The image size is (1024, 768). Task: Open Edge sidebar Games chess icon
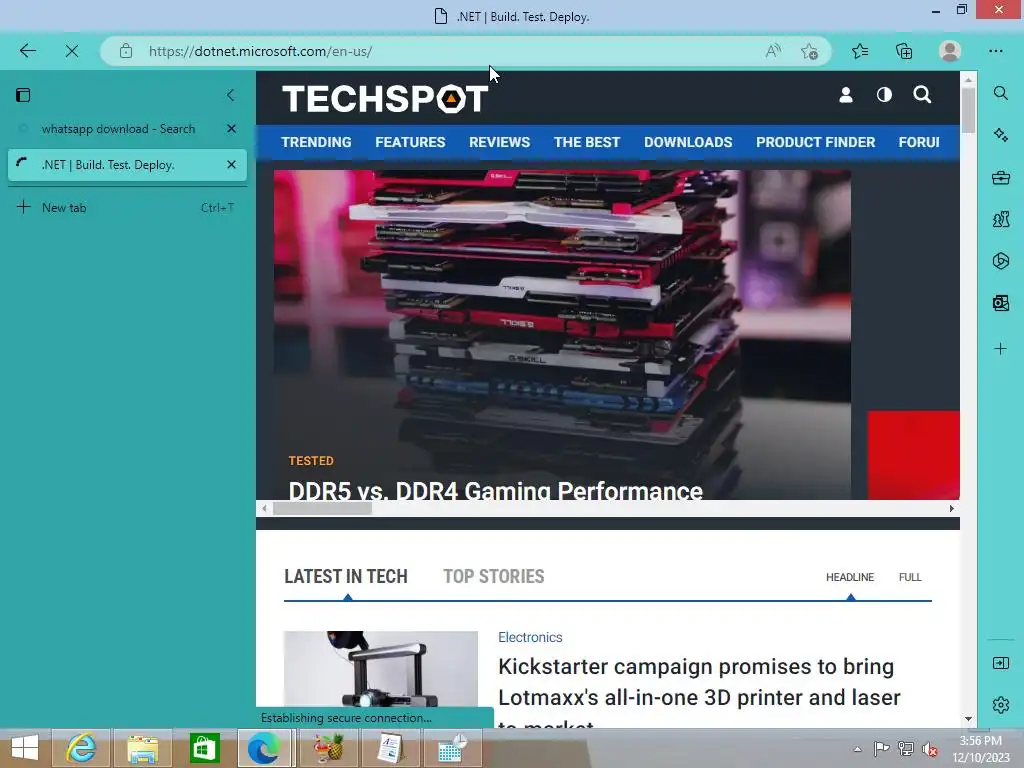(1000, 219)
